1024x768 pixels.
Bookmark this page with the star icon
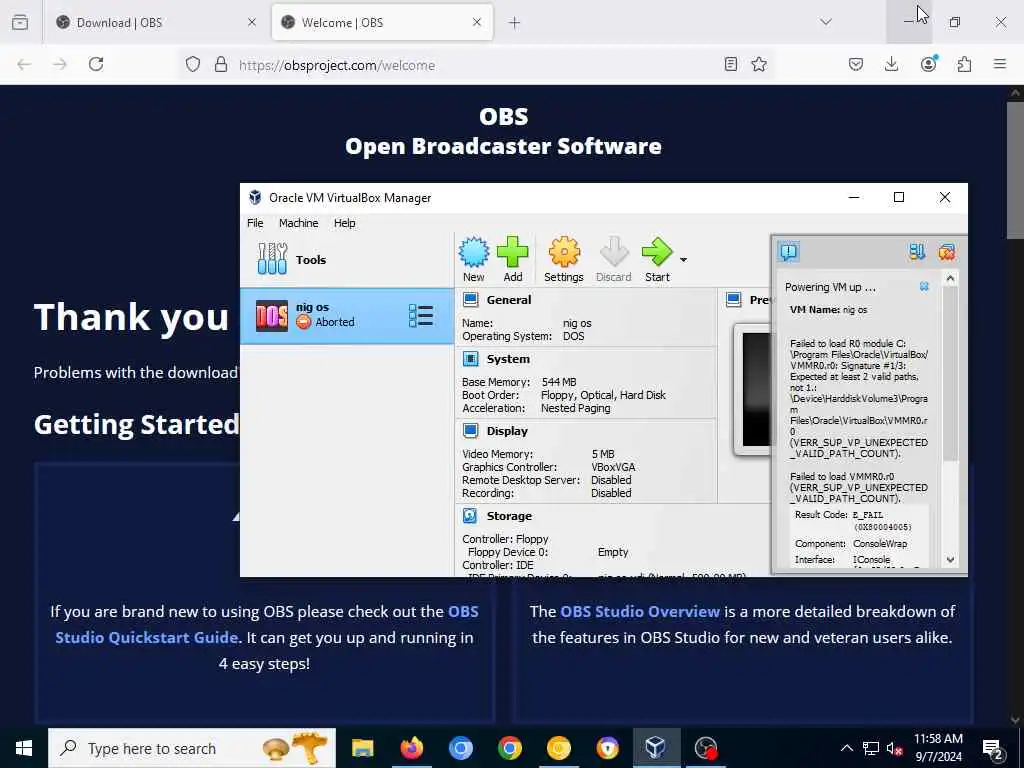759,64
